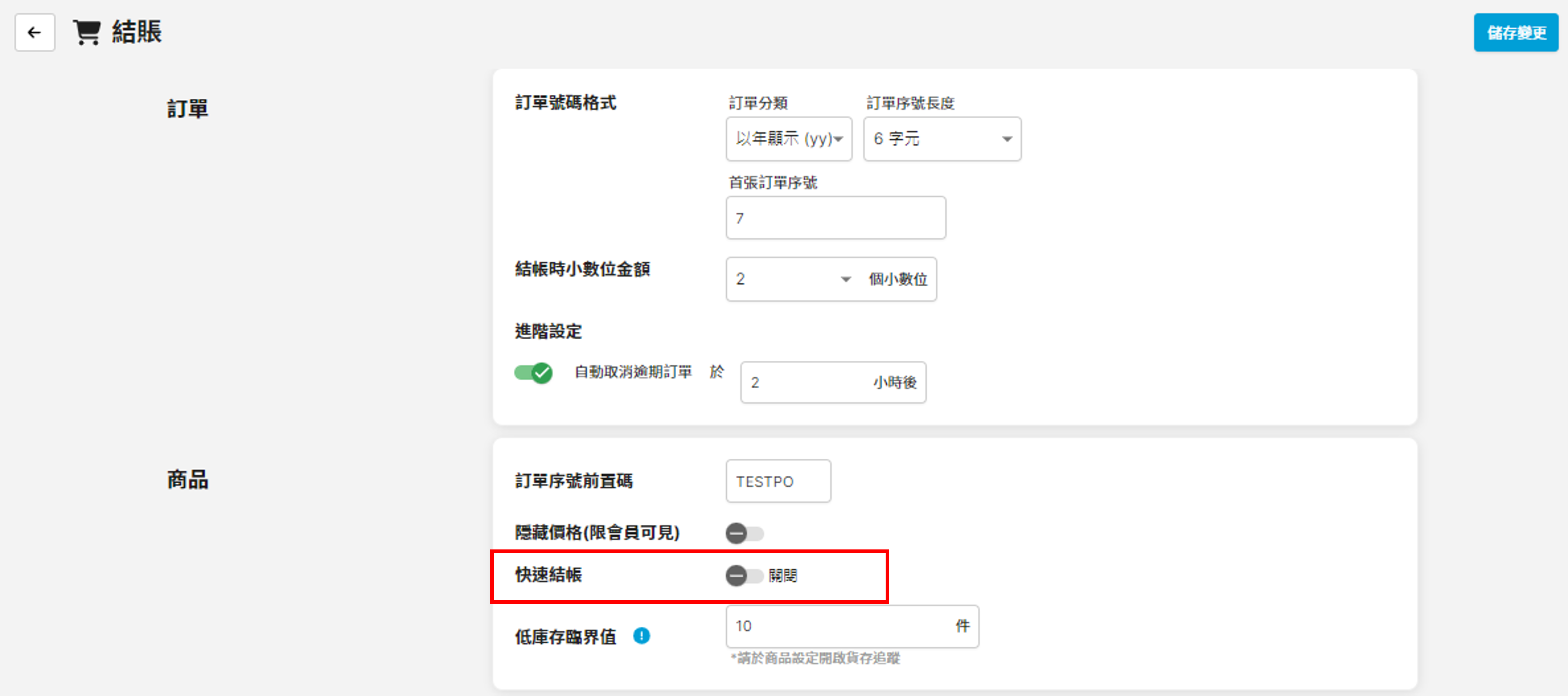This screenshot has width=1568, height=696.
Task: Click the 商品 section heading
Action: [188, 479]
